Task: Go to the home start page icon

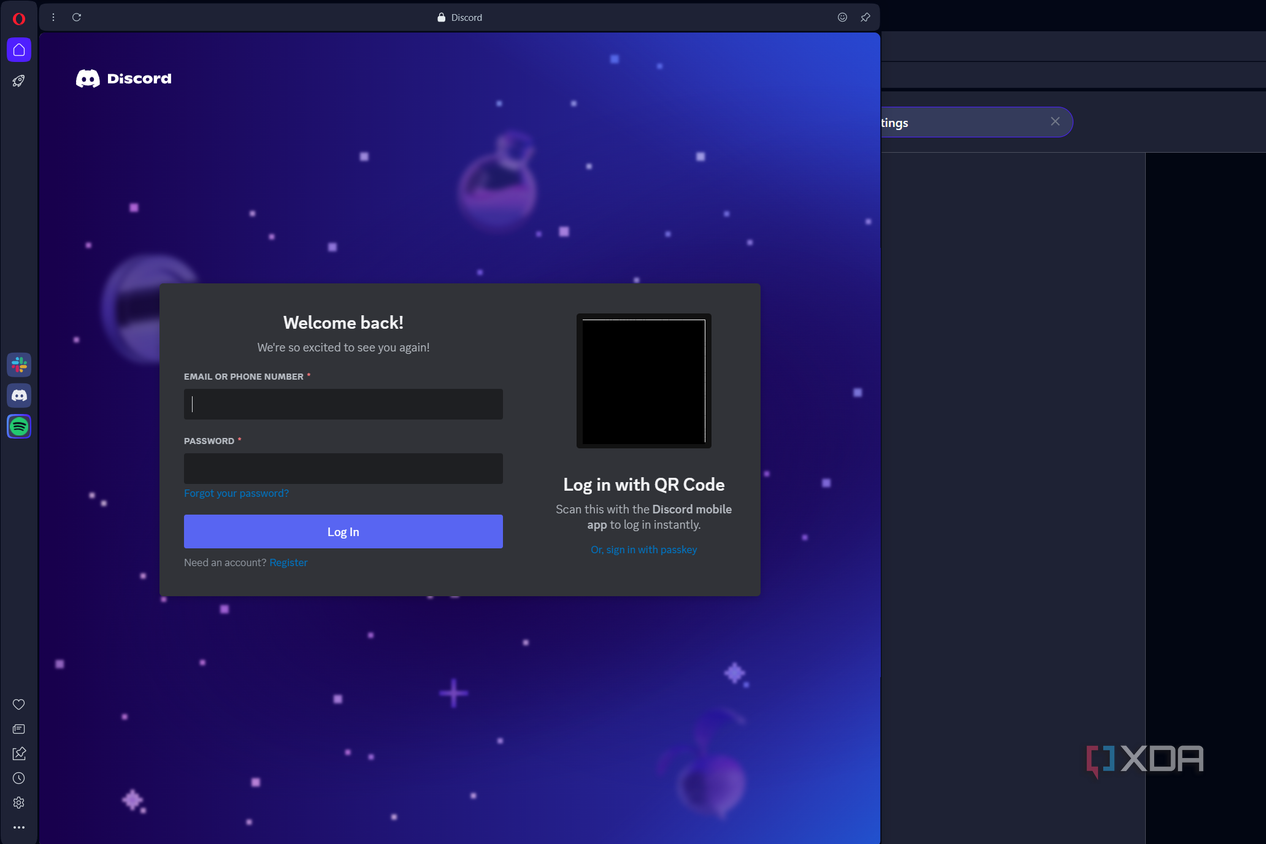Action: 19,49
